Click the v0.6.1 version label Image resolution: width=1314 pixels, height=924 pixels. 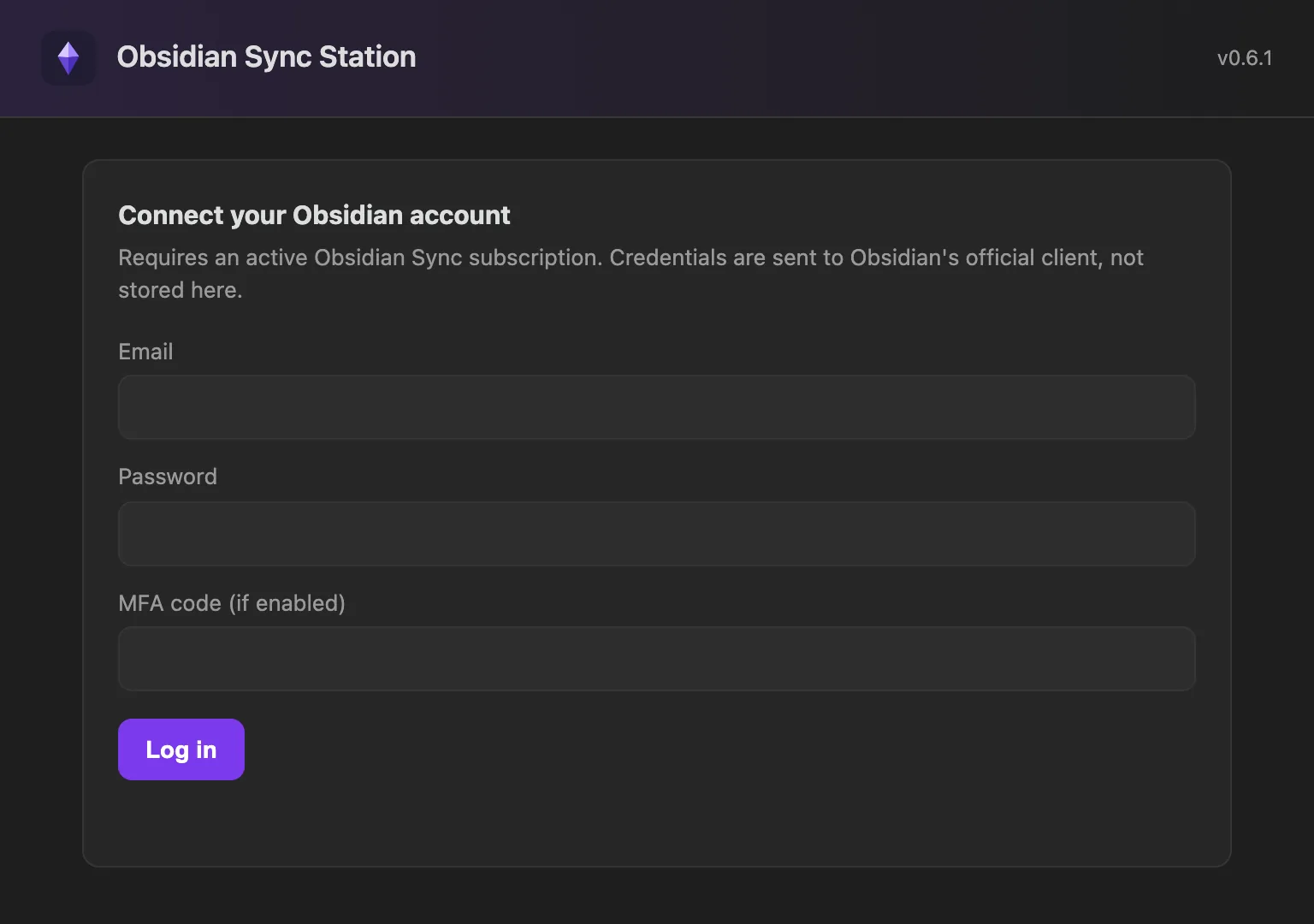[1245, 58]
